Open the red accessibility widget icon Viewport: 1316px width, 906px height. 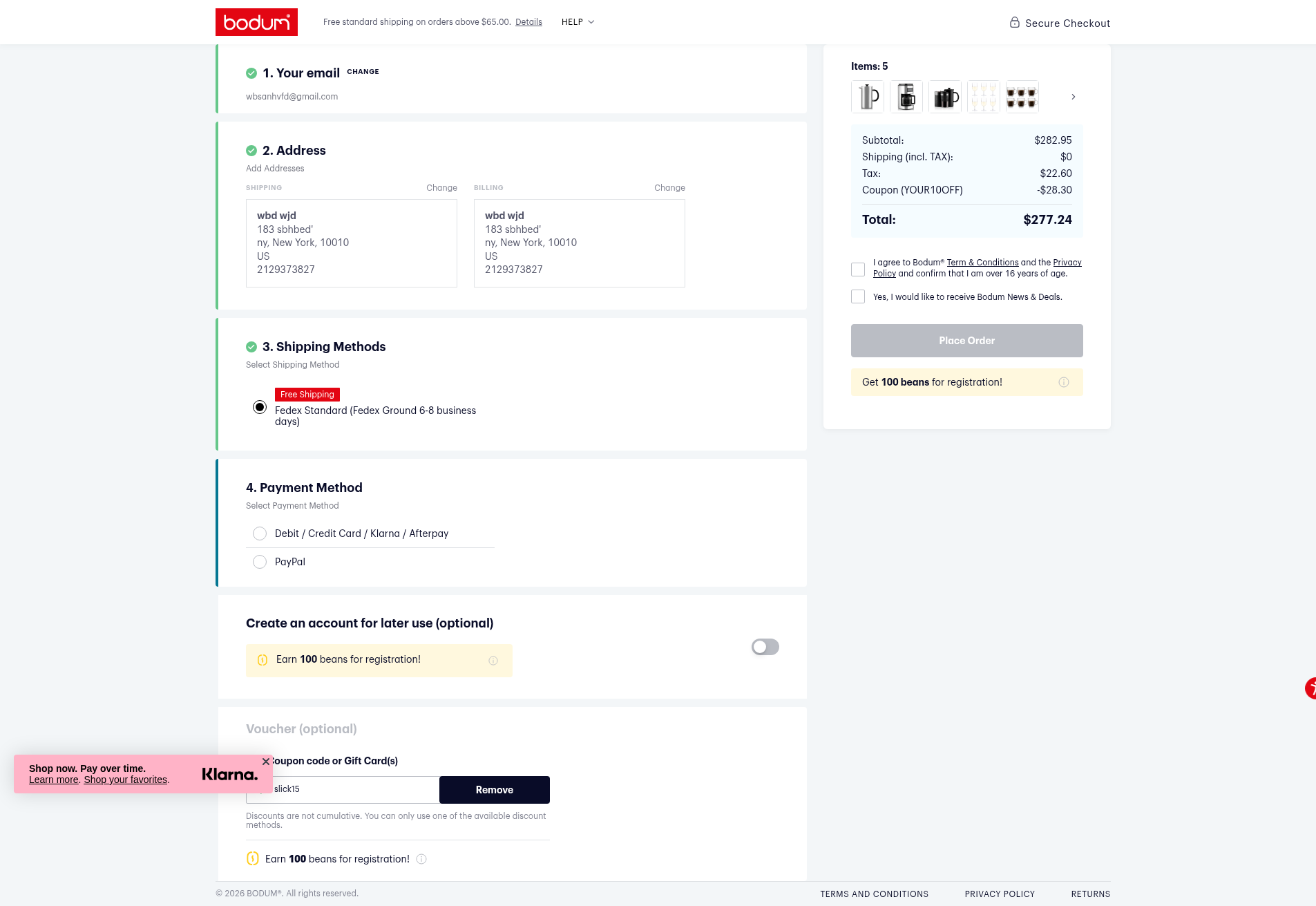coord(1310,688)
